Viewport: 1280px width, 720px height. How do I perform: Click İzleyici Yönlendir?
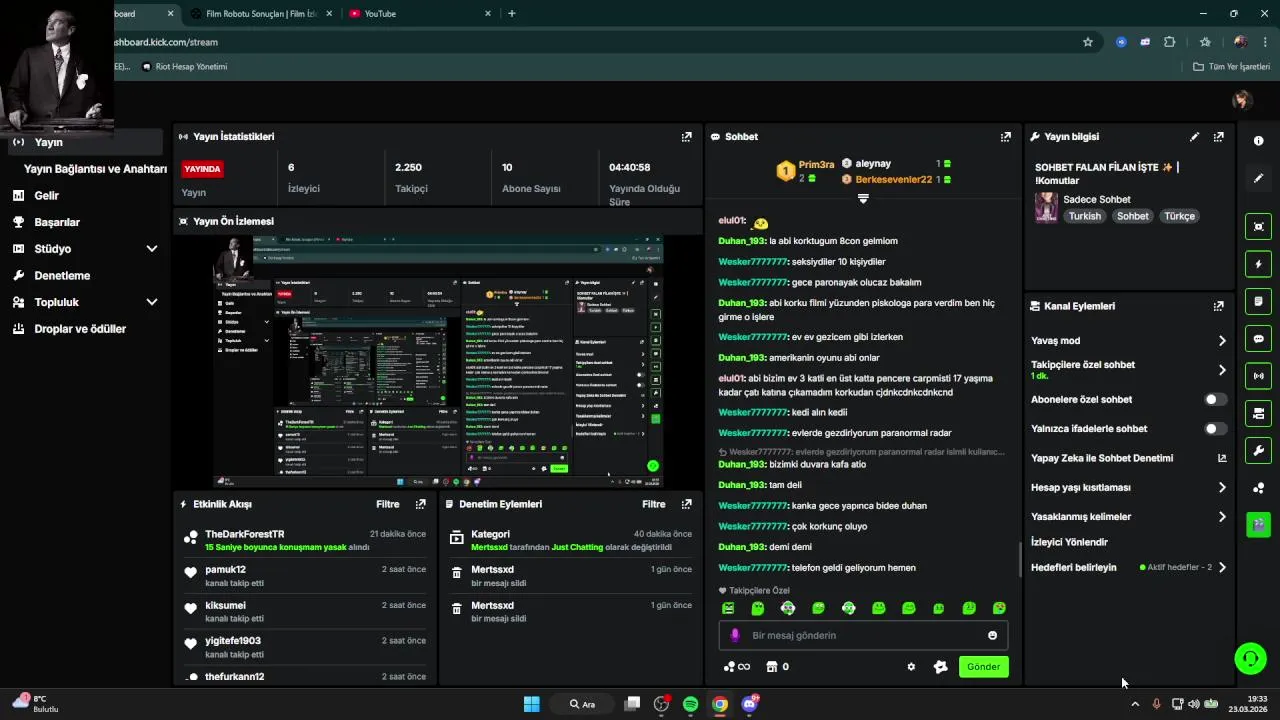tap(1069, 542)
